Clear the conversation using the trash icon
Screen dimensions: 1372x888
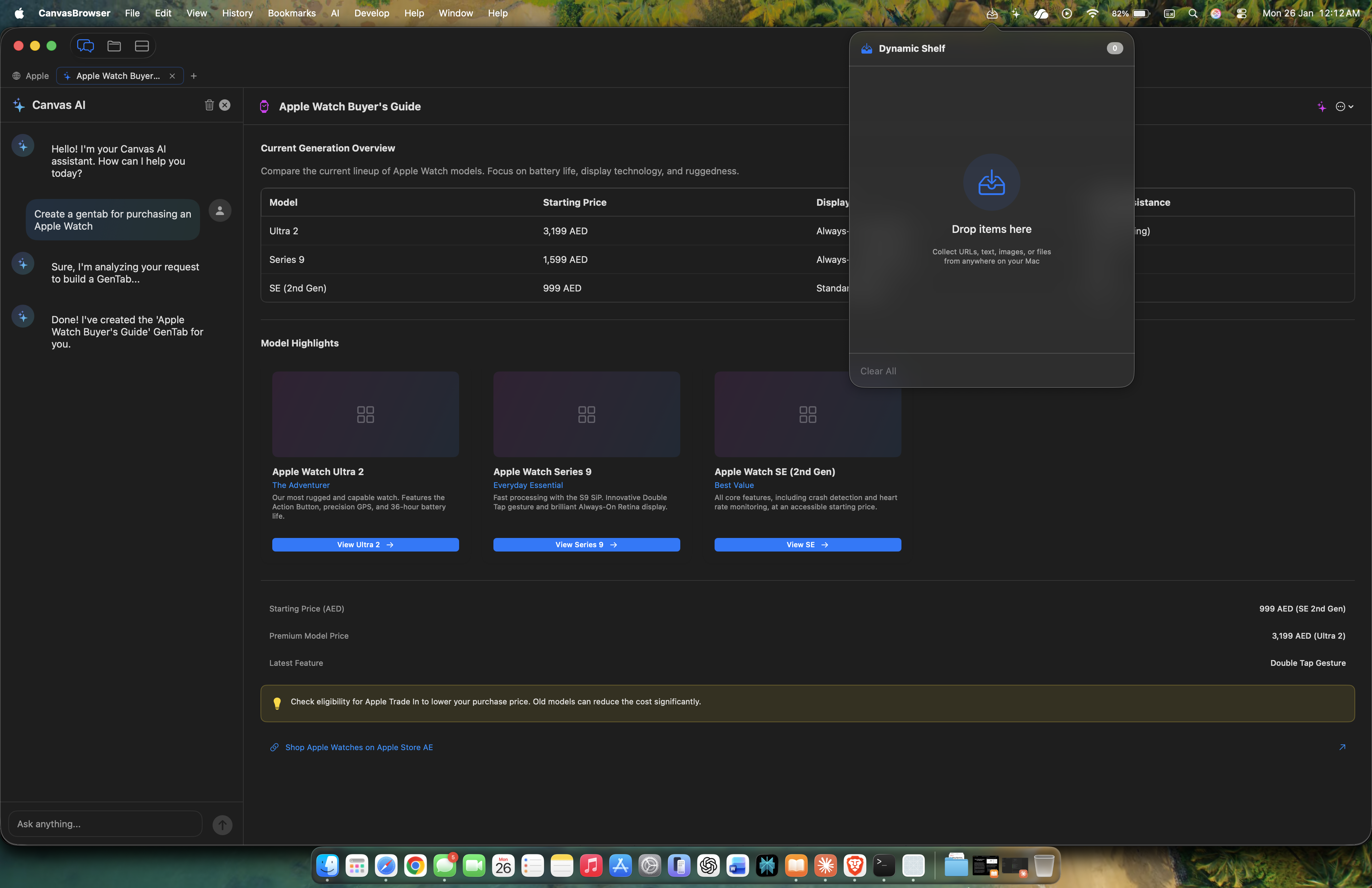[x=209, y=105]
